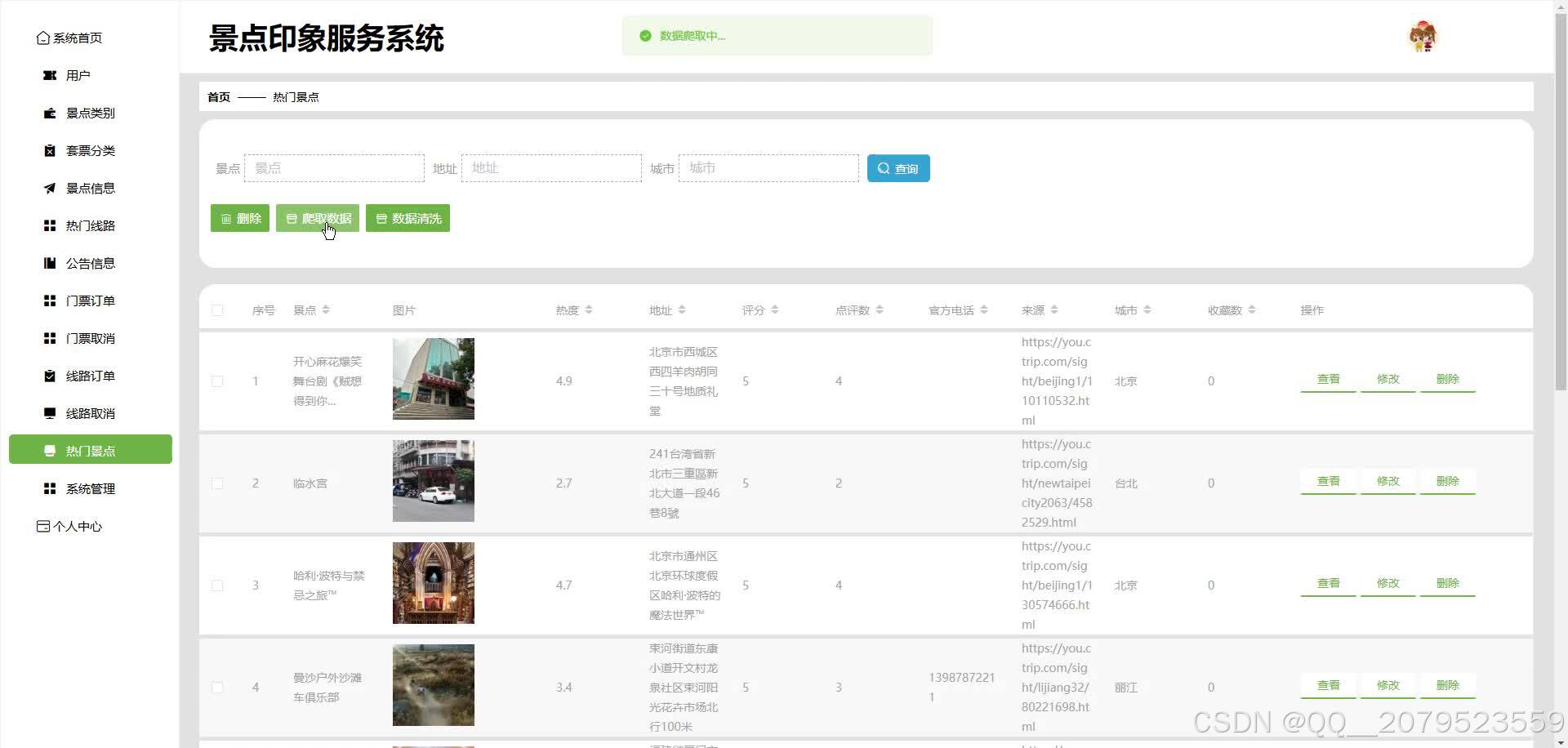Sort table by 城市 column arrows
1568x748 pixels.
click(x=1147, y=310)
